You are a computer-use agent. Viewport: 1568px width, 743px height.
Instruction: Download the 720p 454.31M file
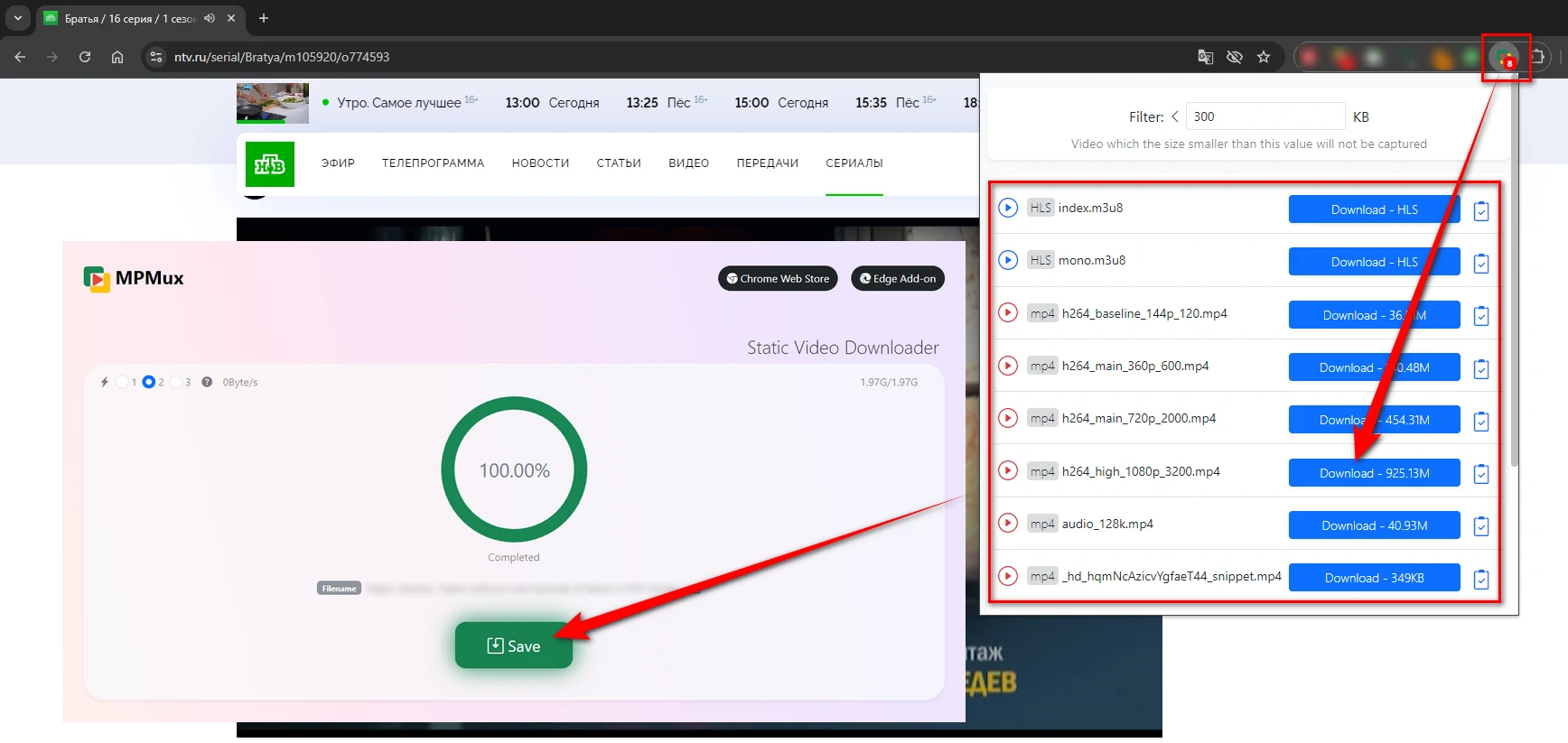pyautogui.click(x=1374, y=420)
